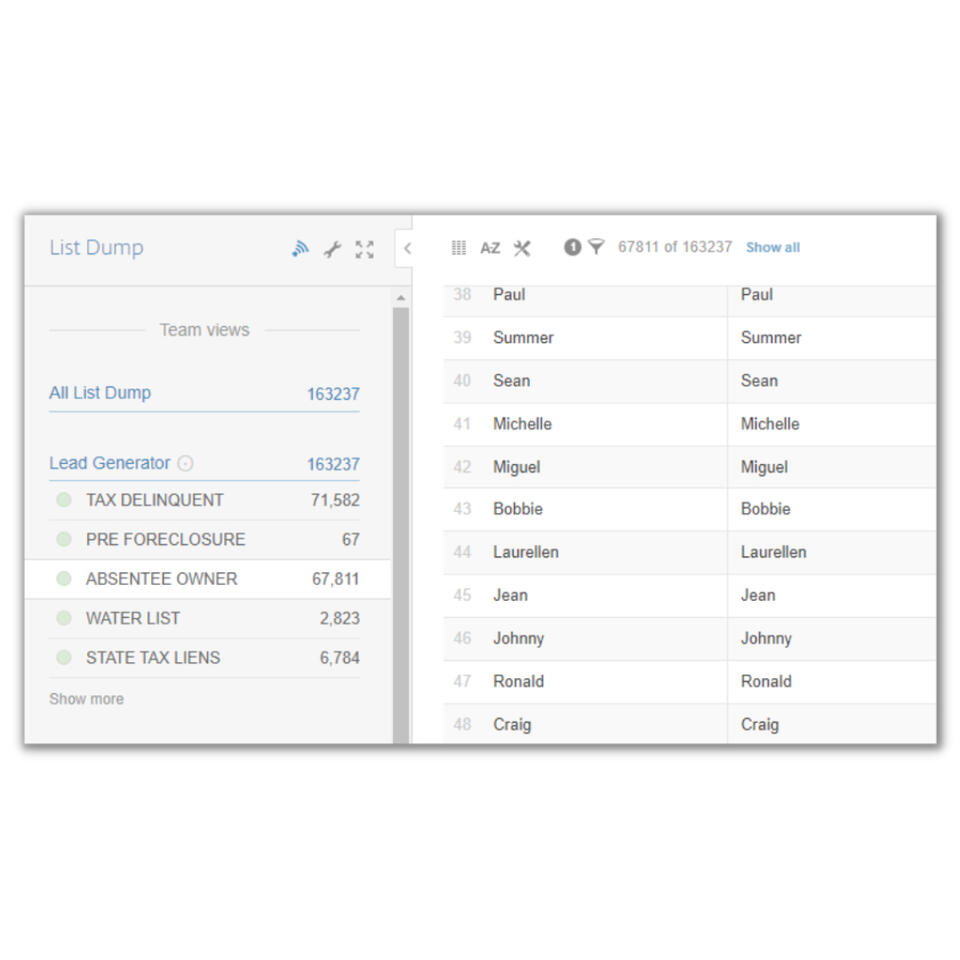Select the ABSENTEE OWNER view
Viewport: 960px width, 960px height.
(160, 579)
